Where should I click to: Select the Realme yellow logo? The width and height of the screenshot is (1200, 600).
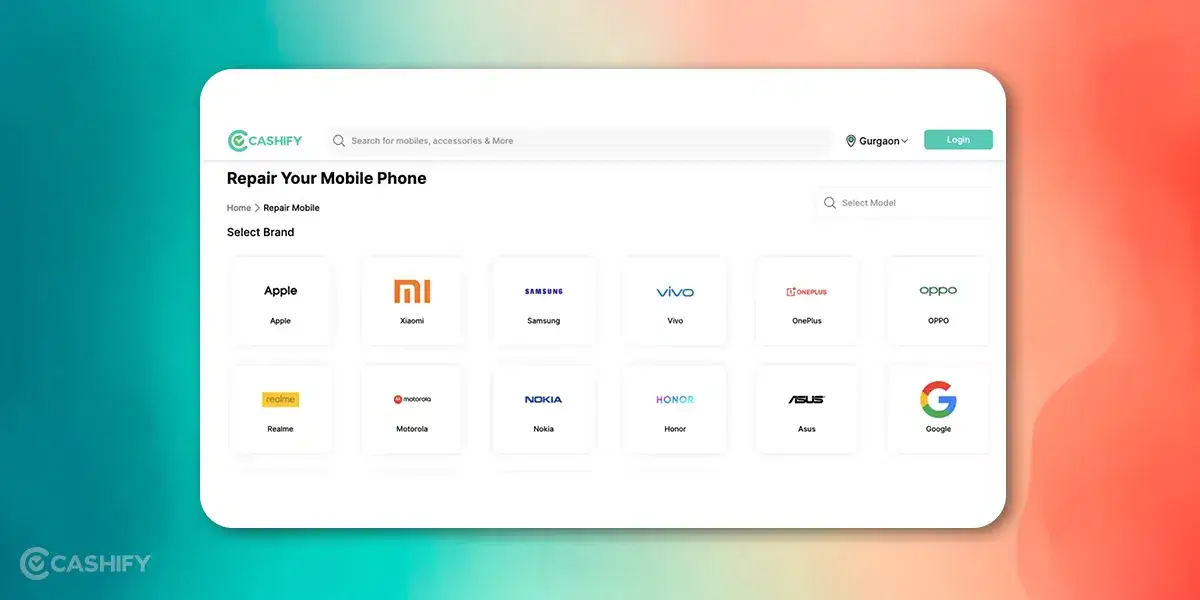tap(280, 399)
